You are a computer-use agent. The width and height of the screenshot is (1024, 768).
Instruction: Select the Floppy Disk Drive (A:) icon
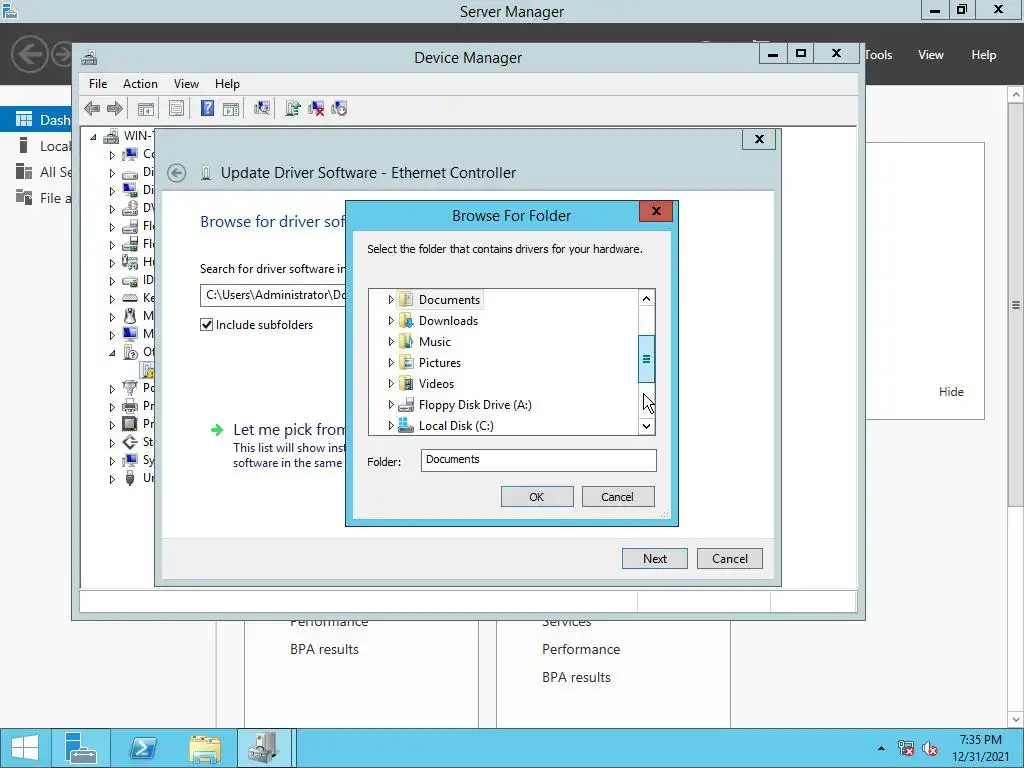pos(406,404)
